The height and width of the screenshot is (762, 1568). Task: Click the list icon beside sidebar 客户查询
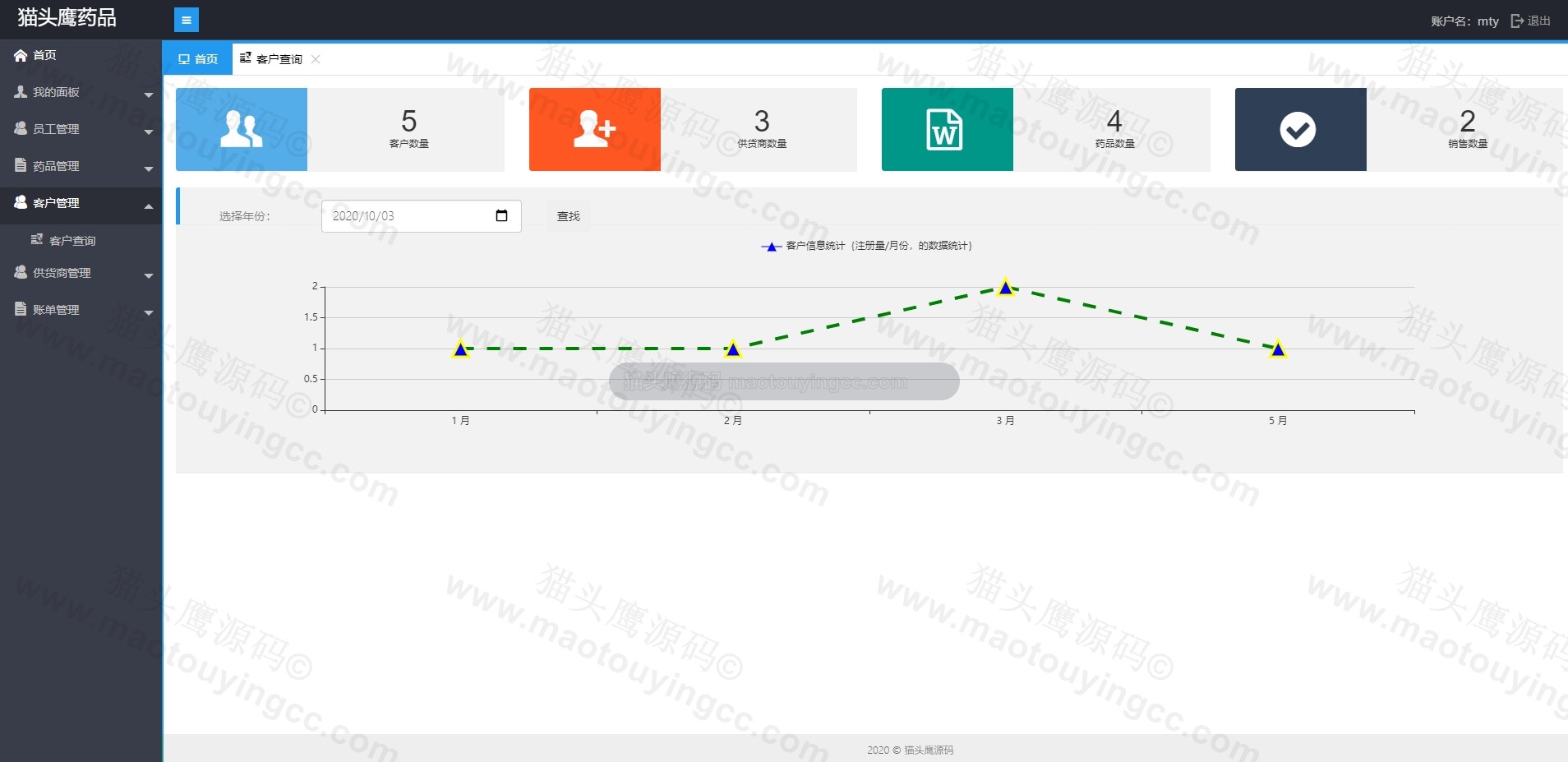tap(37, 239)
